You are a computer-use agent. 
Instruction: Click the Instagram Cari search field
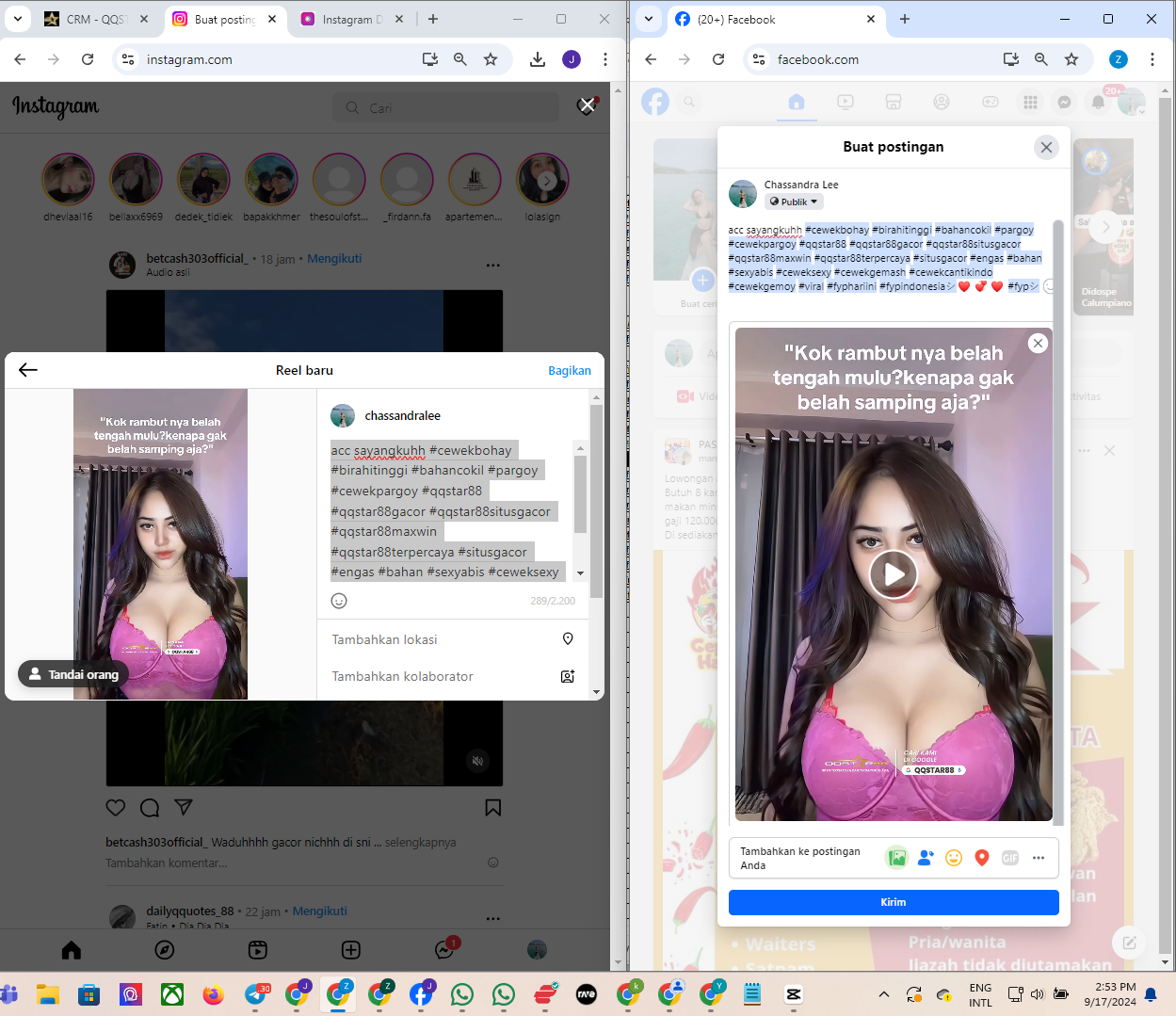[445, 108]
